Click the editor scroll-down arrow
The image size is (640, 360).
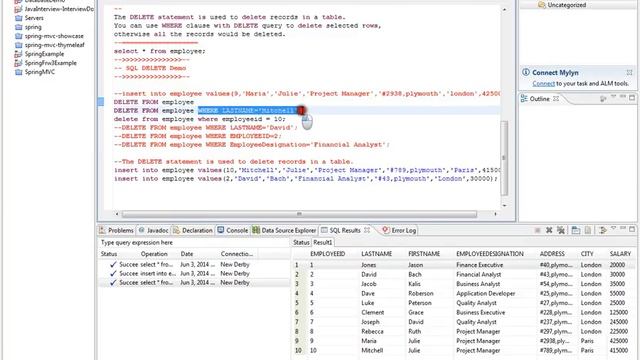(504, 205)
